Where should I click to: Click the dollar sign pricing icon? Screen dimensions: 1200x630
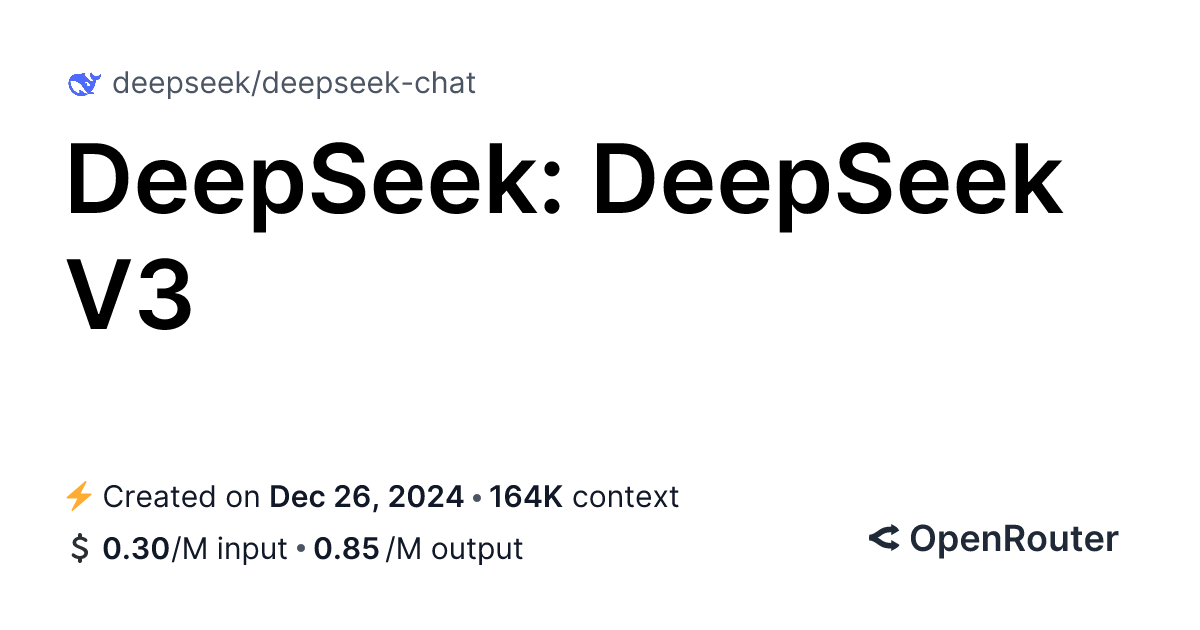(x=79, y=549)
